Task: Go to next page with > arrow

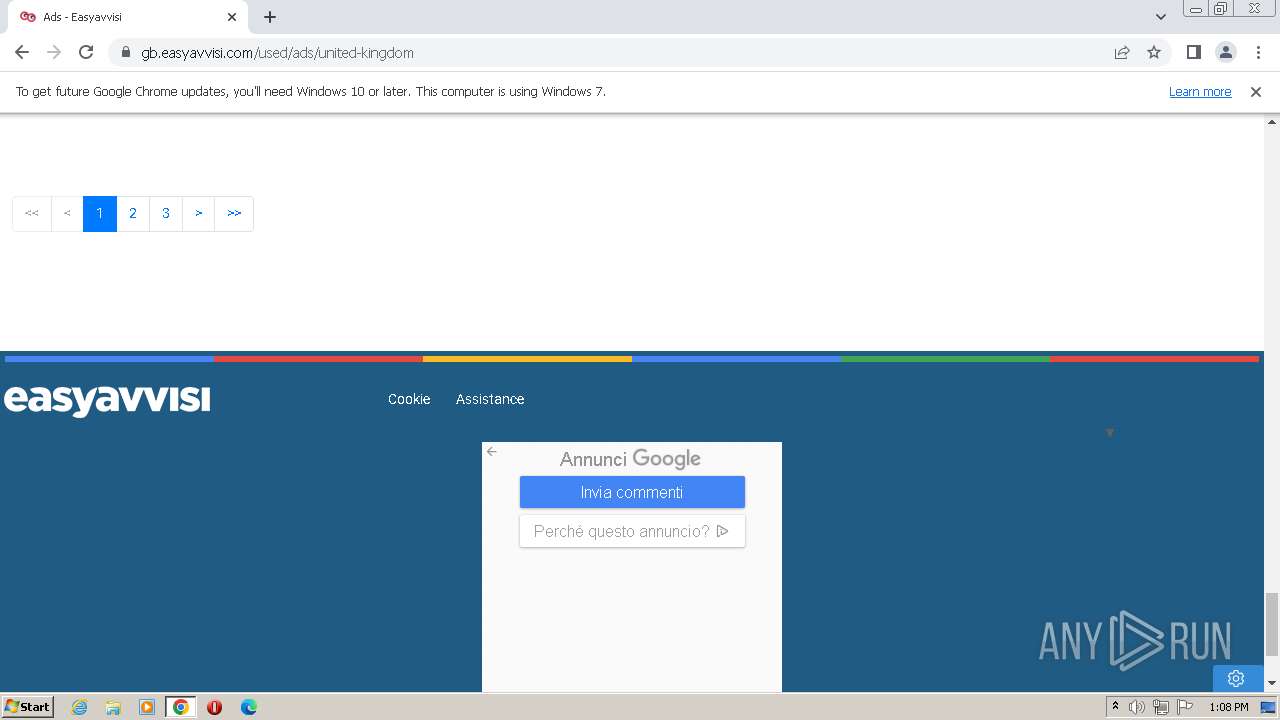Action: pyautogui.click(x=199, y=213)
